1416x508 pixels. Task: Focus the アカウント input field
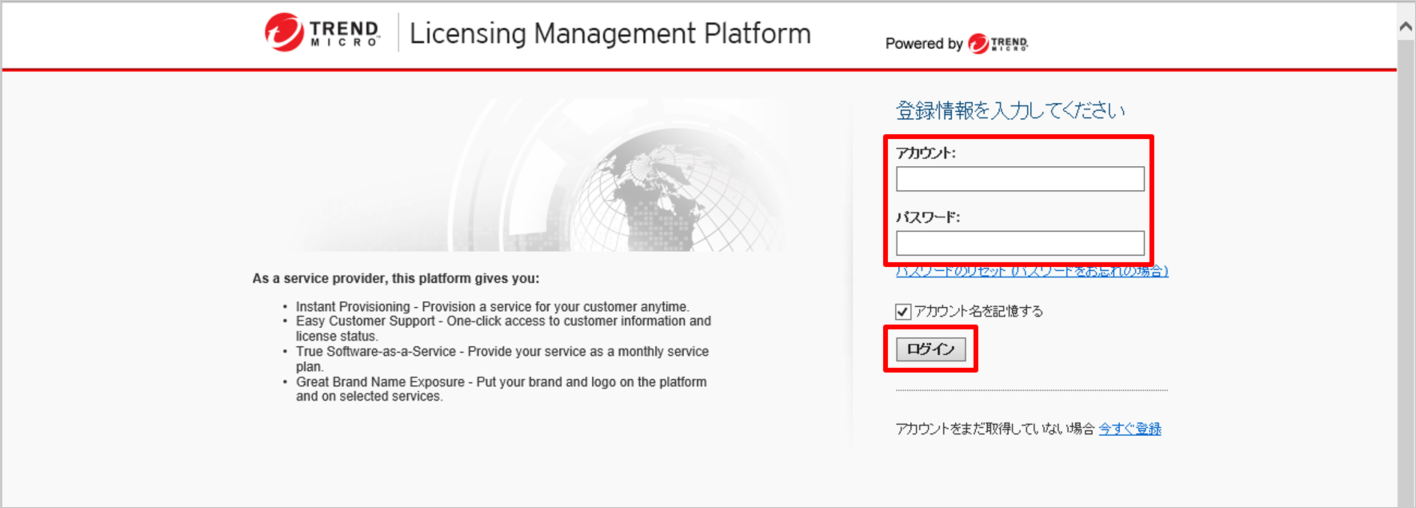pyautogui.click(x=1020, y=179)
